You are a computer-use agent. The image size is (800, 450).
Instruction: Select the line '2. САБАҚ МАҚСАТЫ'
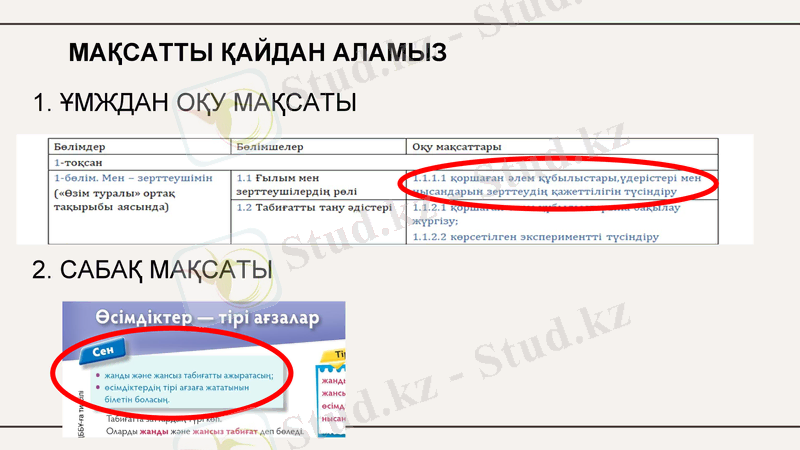(152, 269)
